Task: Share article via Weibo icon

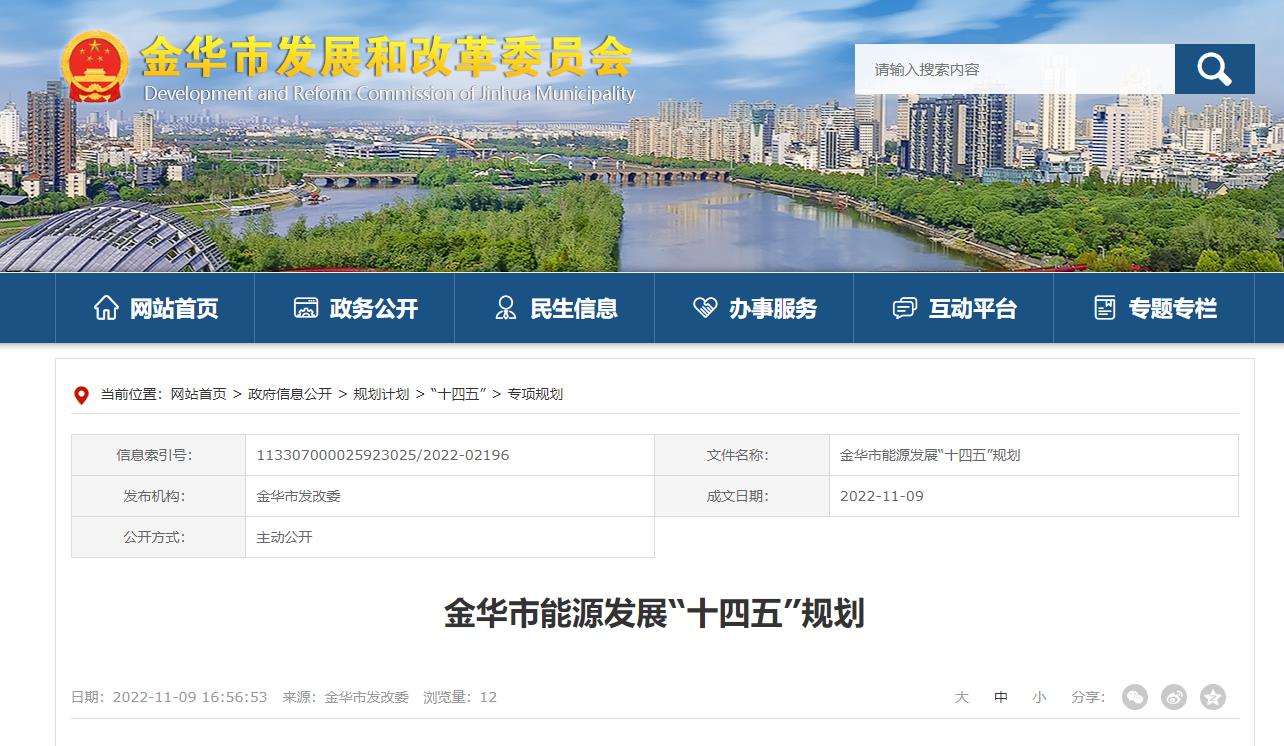Action: 1173,697
